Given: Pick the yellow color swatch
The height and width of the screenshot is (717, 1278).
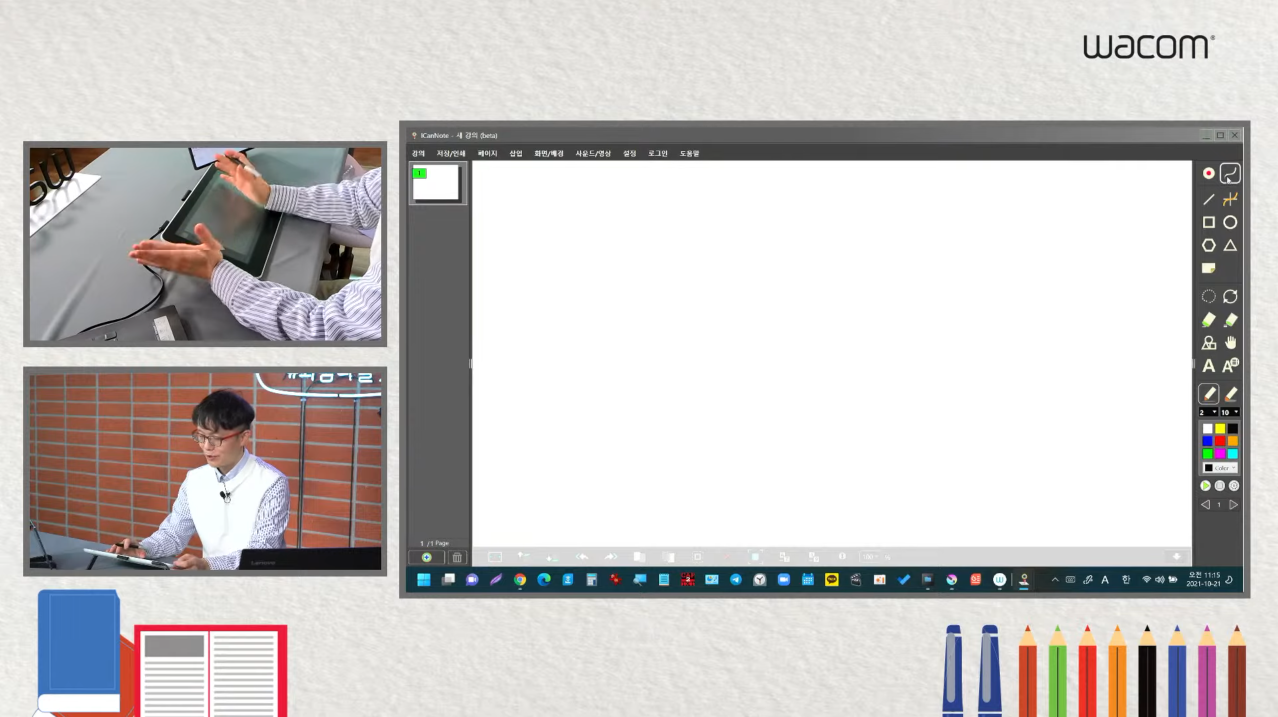Looking at the screenshot, I should [x=1220, y=429].
